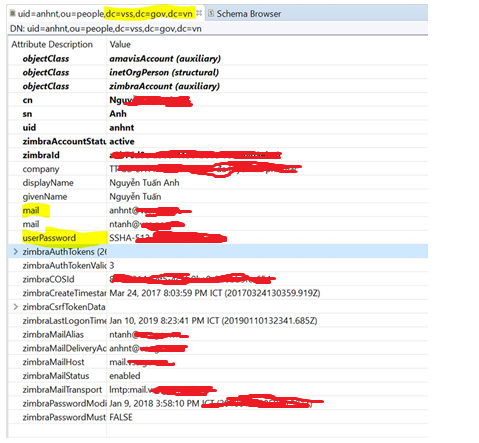This screenshot has height=443, width=479.
Task: Select the zimbraMailDeliveryAddress attribute
Action: click(64, 348)
